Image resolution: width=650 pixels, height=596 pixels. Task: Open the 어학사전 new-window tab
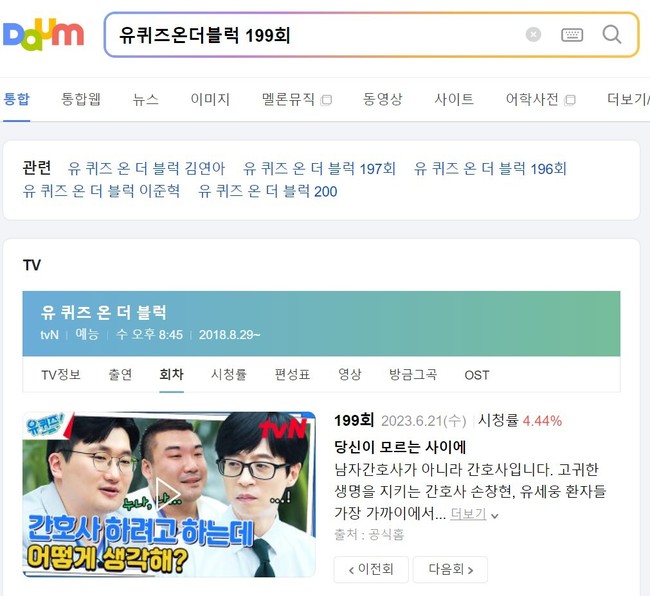point(540,99)
